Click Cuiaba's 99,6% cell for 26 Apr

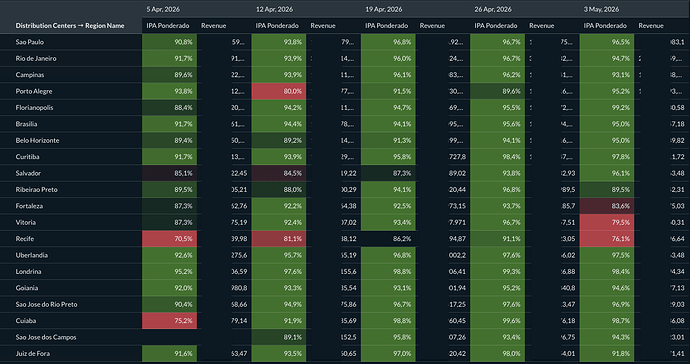[497, 321]
